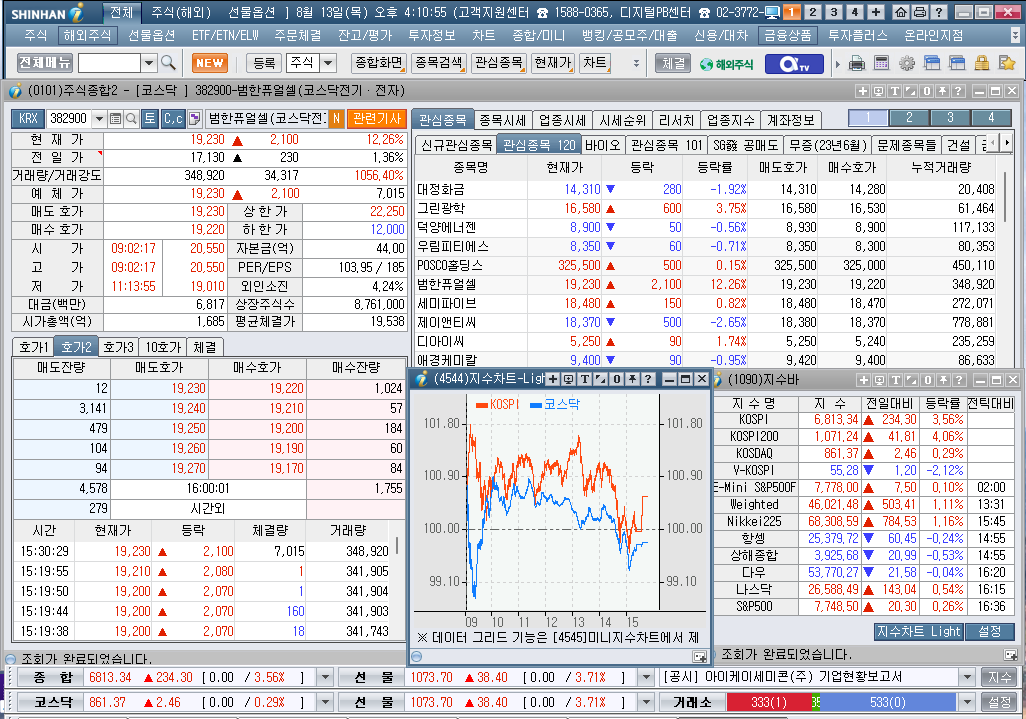The image size is (1026, 719).
Task: Open the 거래소 bar dropdown arrow
Action: tap(967, 703)
